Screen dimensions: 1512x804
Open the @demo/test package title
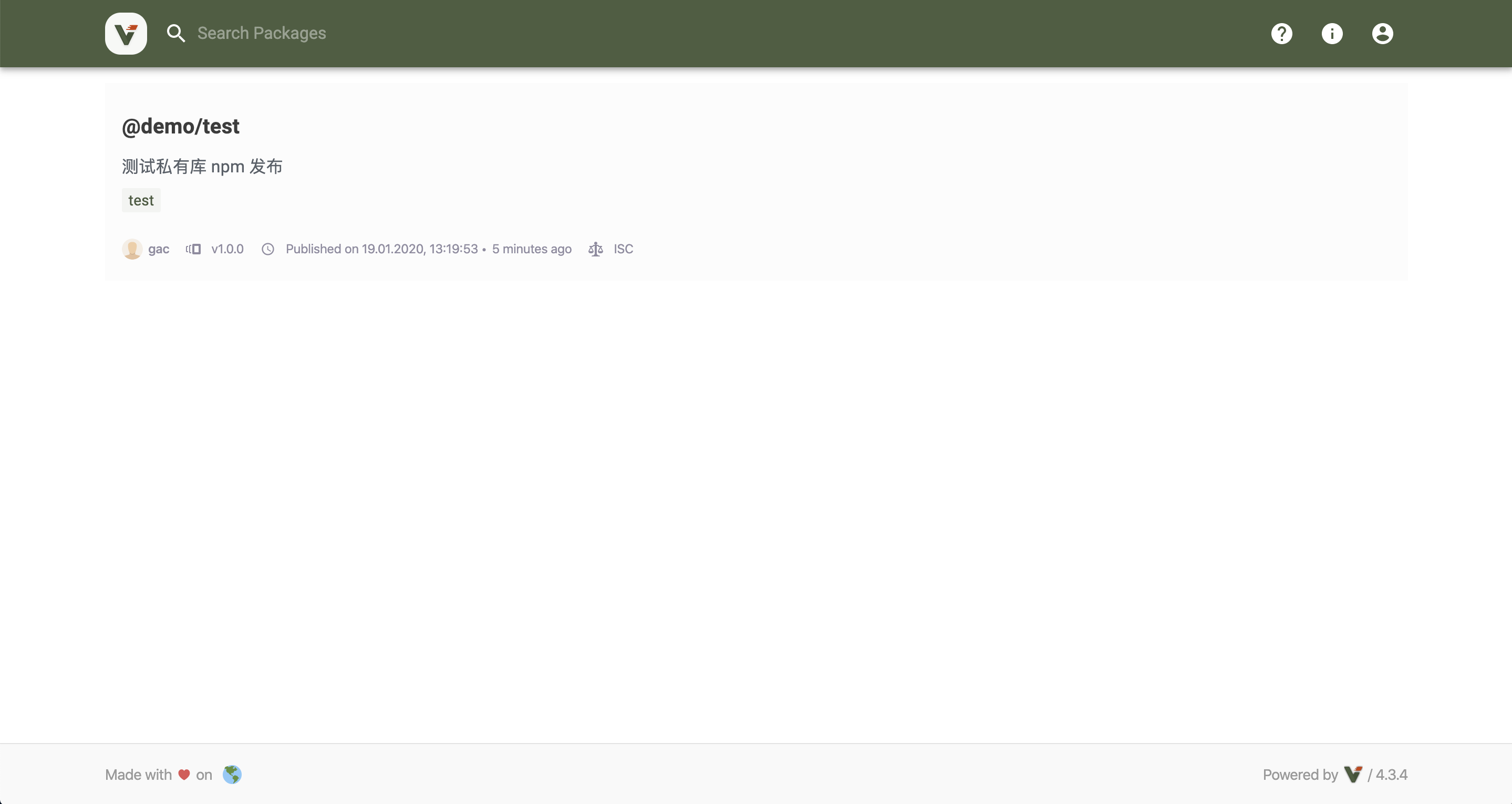point(180,126)
